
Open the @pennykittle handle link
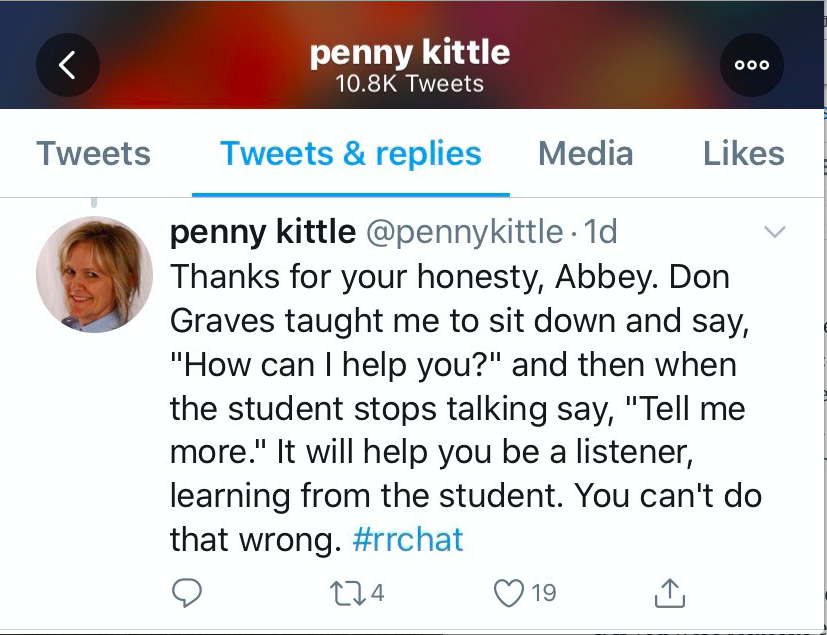tap(464, 232)
